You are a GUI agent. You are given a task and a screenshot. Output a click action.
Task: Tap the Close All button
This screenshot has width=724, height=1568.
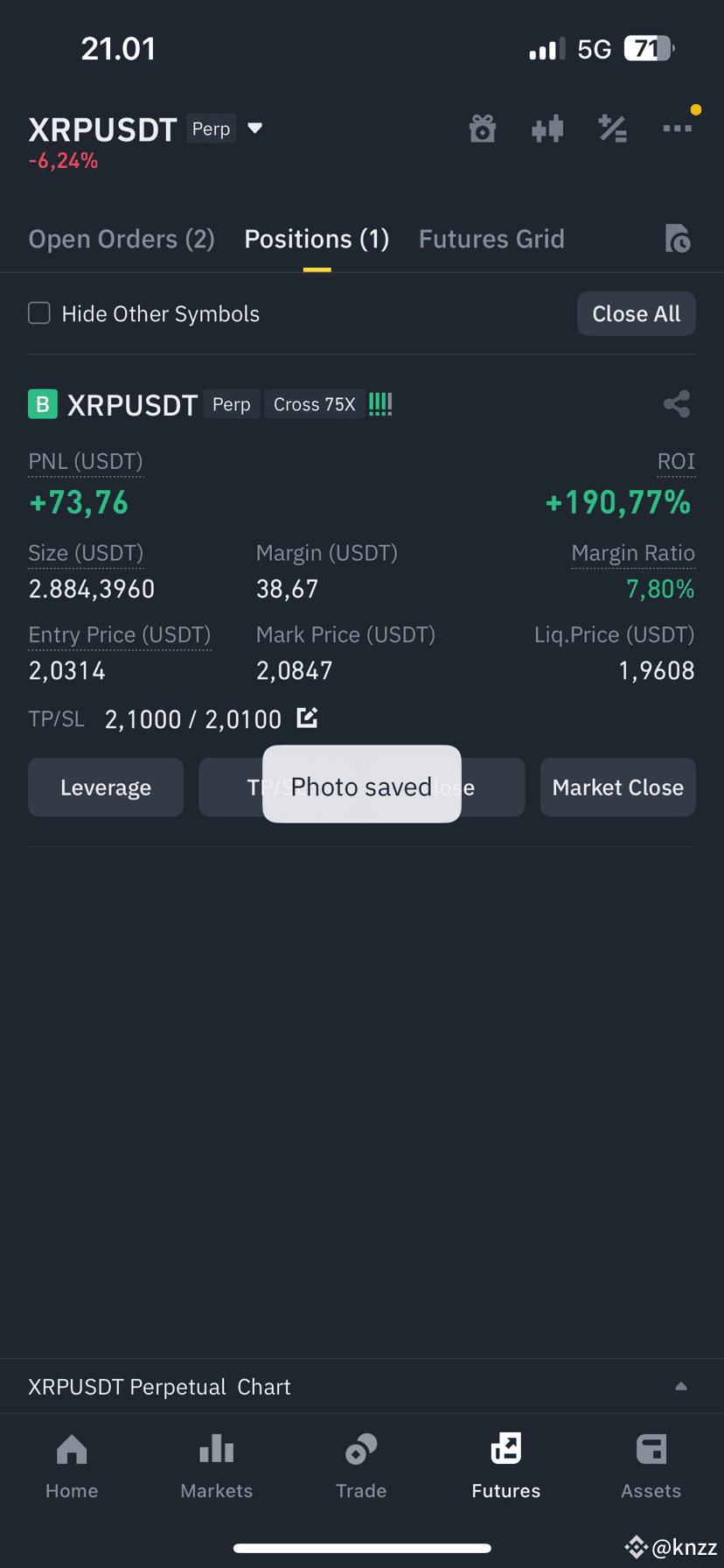click(x=637, y=313)
